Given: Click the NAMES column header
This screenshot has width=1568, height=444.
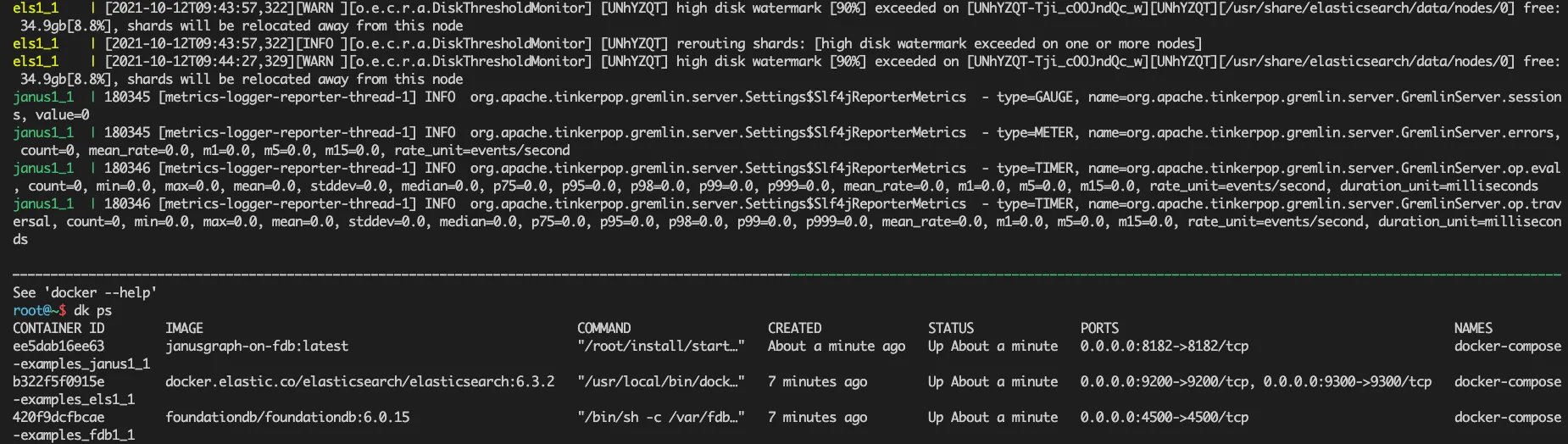Looking at the screenshot, I should [x=1473, y=328].
